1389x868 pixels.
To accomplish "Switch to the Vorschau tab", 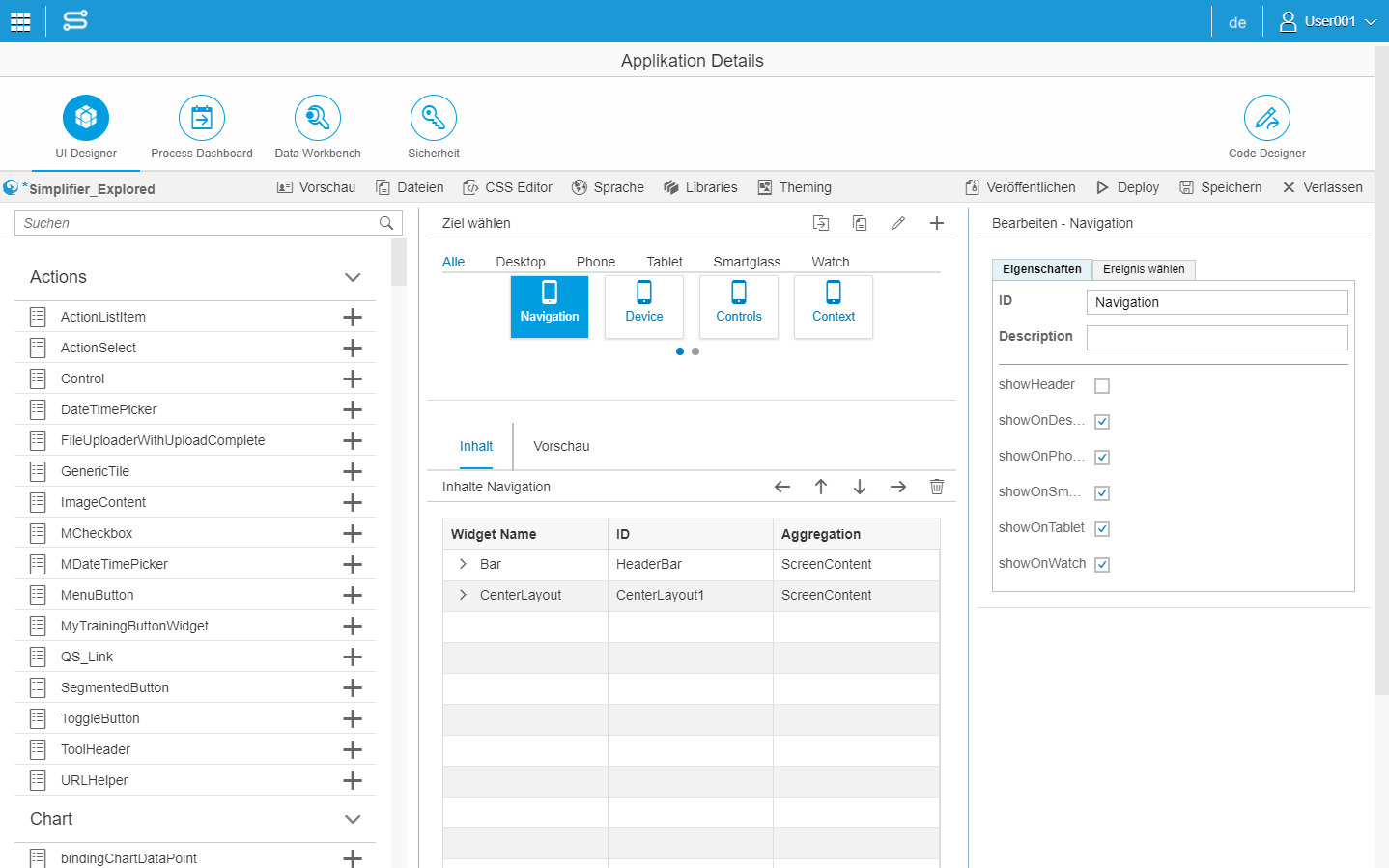I will point(561,446).
